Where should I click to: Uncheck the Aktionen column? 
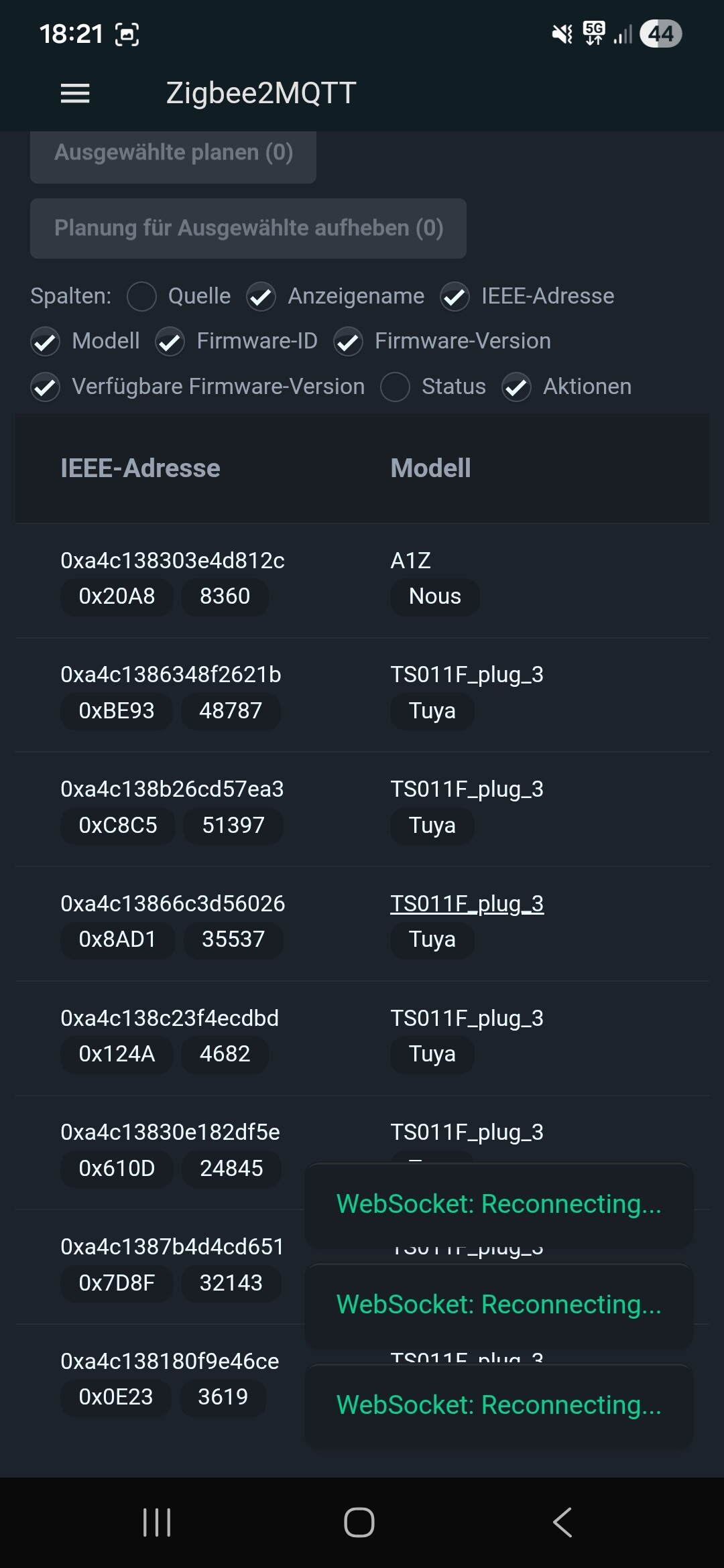coord(517,387)
